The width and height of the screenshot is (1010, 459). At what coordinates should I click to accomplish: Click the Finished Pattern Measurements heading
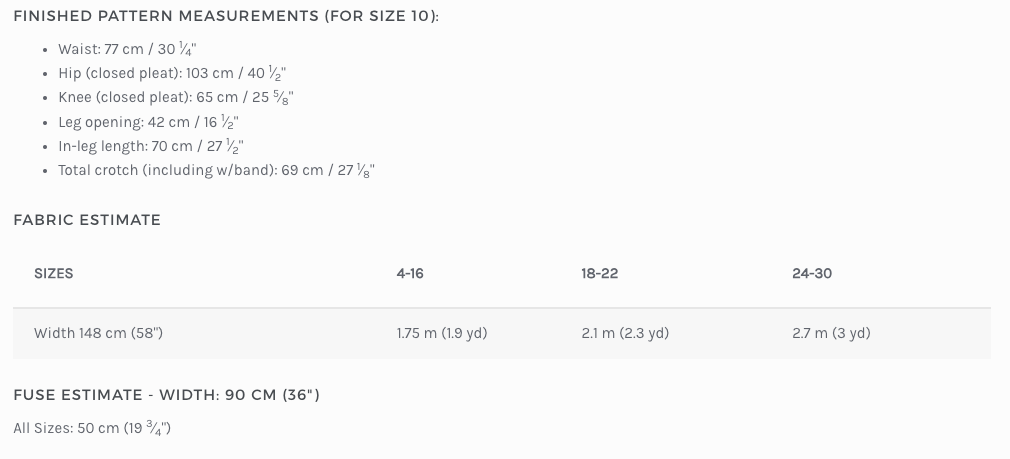tap(226, 16)
